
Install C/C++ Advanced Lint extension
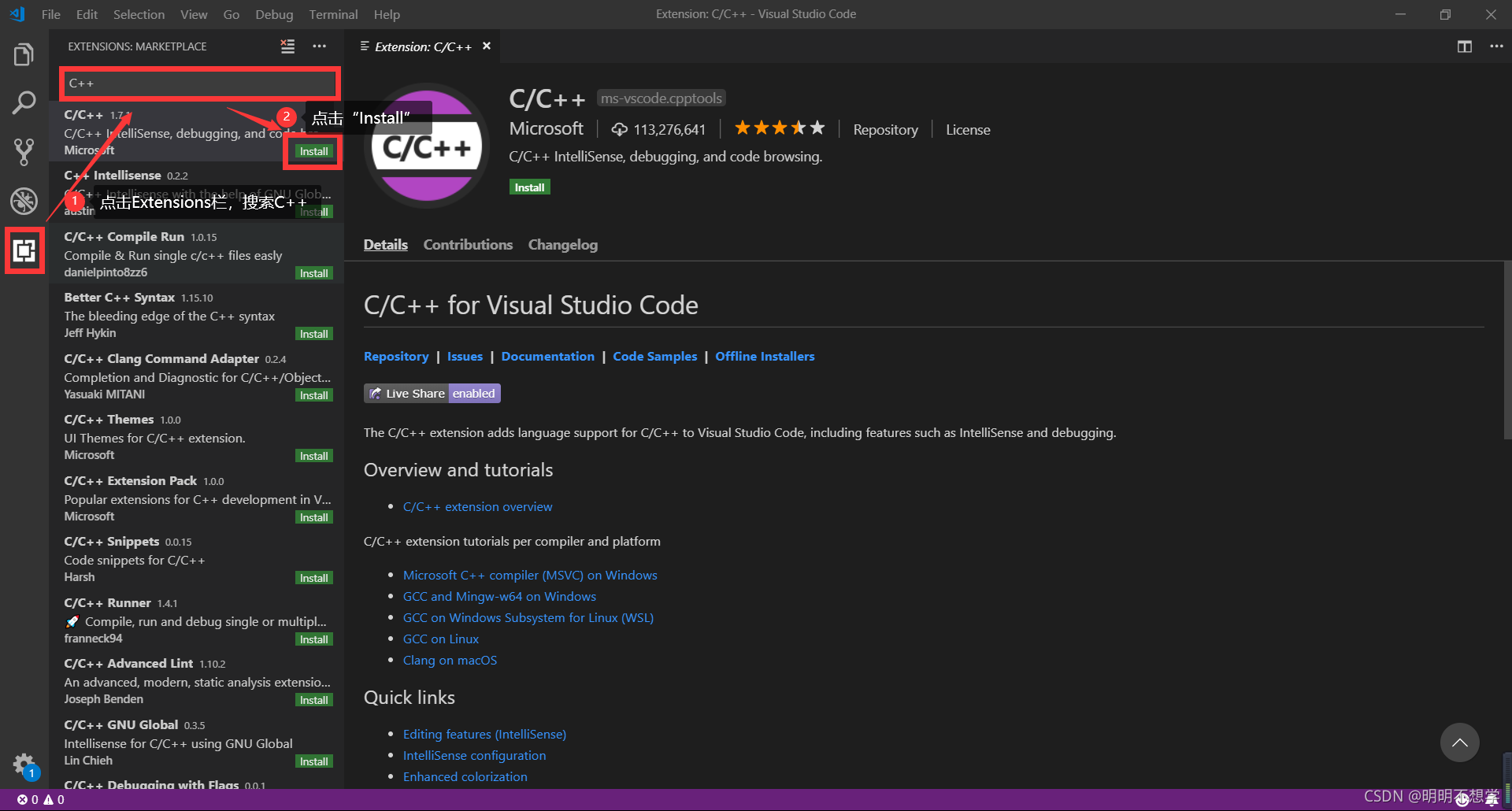point(313,700)
